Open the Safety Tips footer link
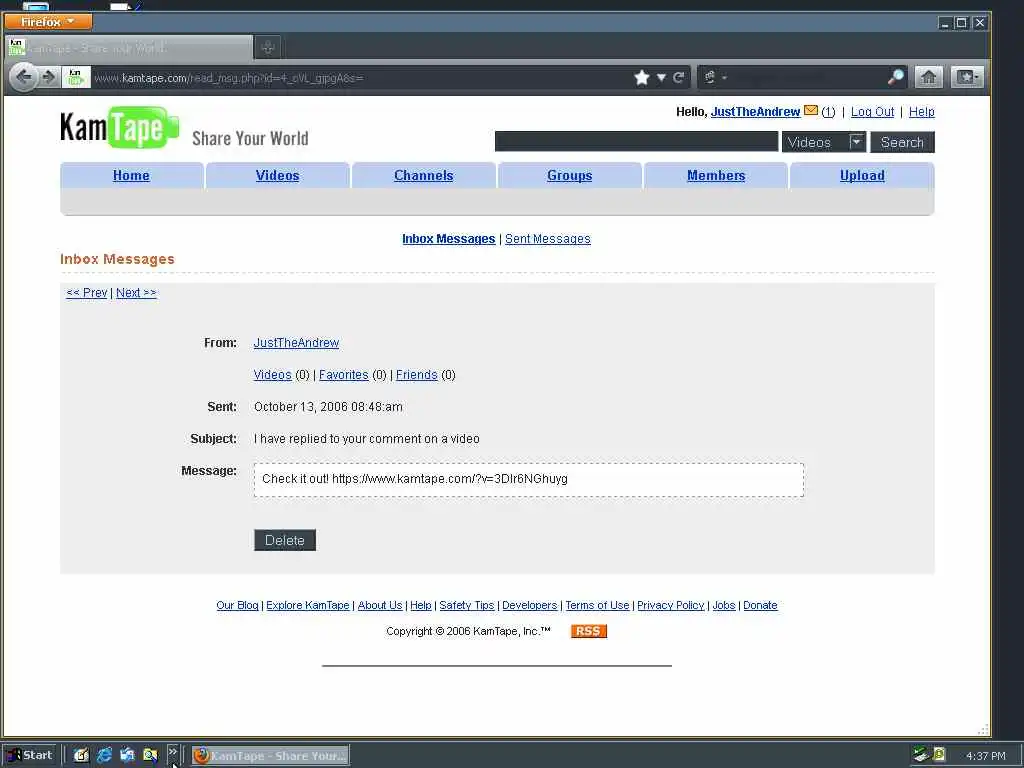Viewport: 1024px width, 768px height. point(467,605)
